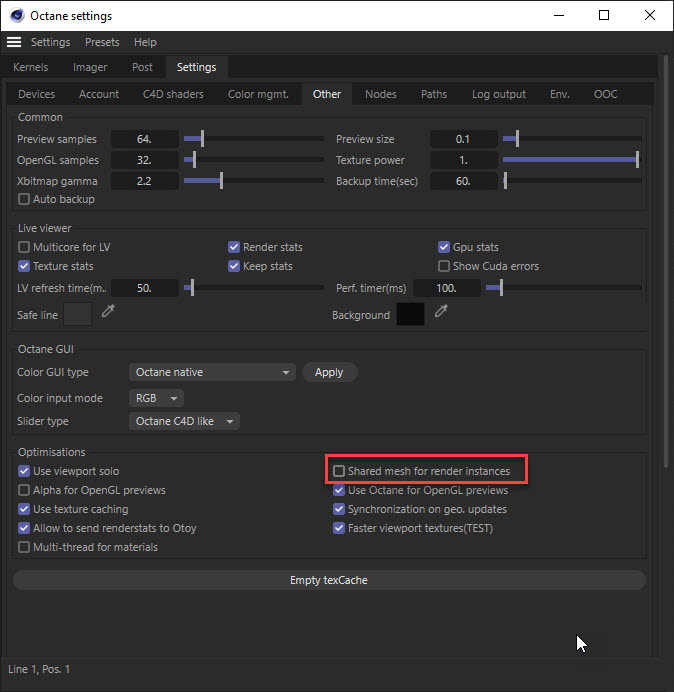
Task: Click the Safe line color swatch
Action: click(x=78, y=314)
